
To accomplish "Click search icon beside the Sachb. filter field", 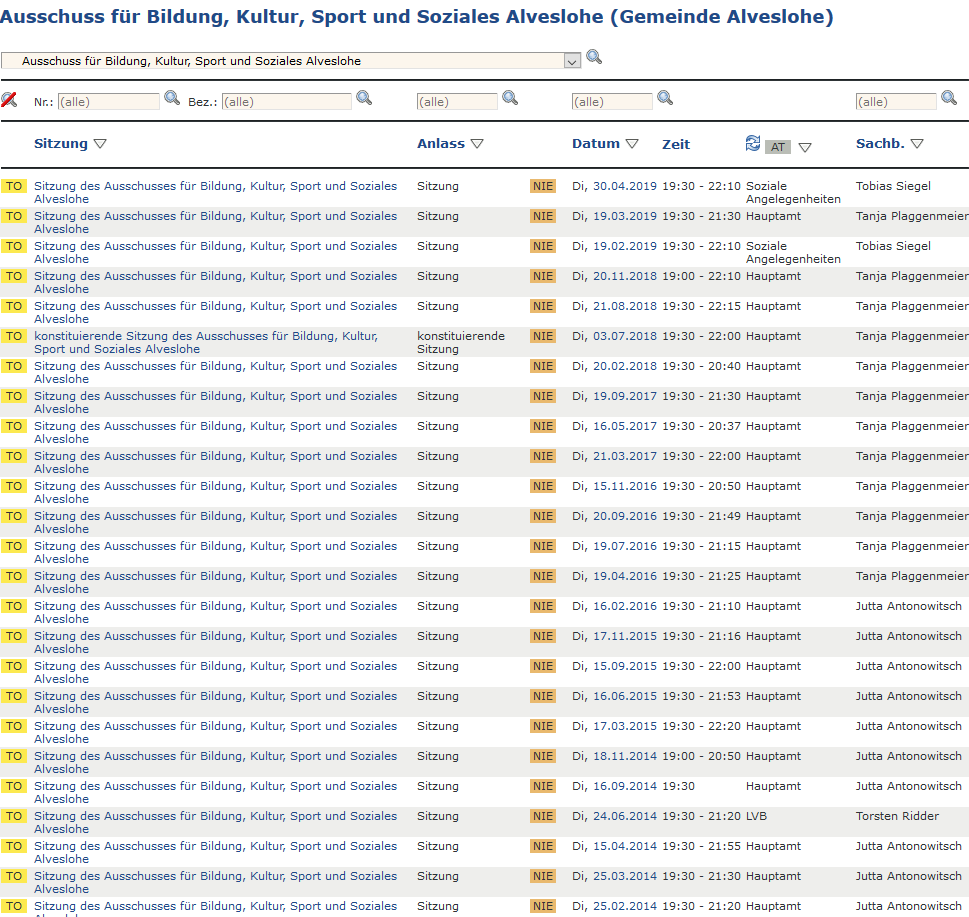I will click(x=949, y=98).
